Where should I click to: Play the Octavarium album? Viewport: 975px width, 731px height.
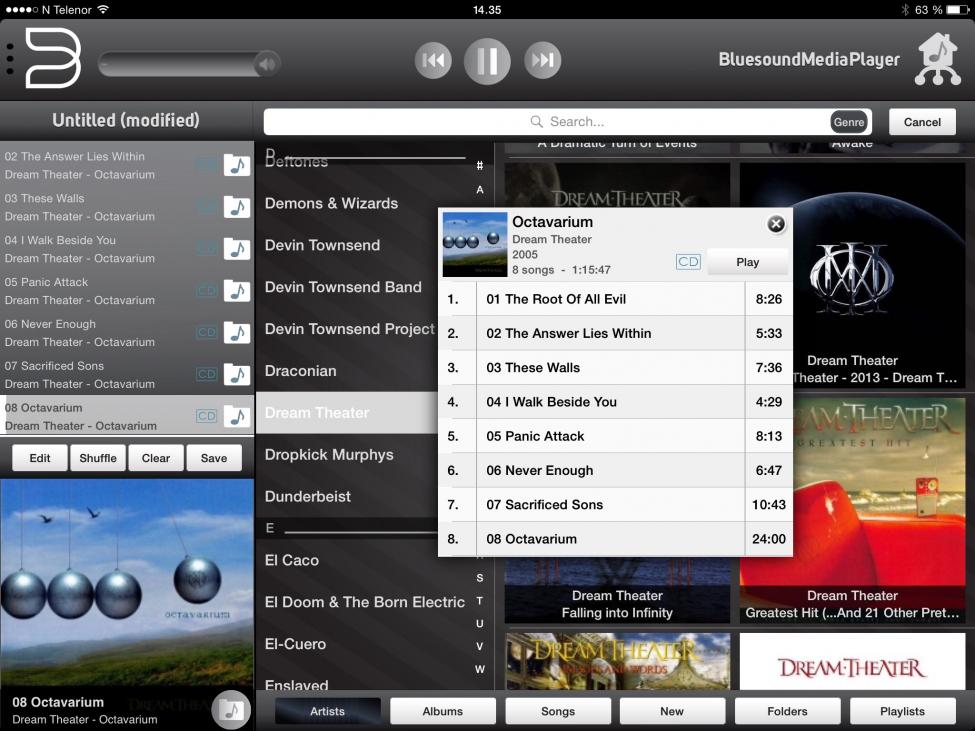747,262
